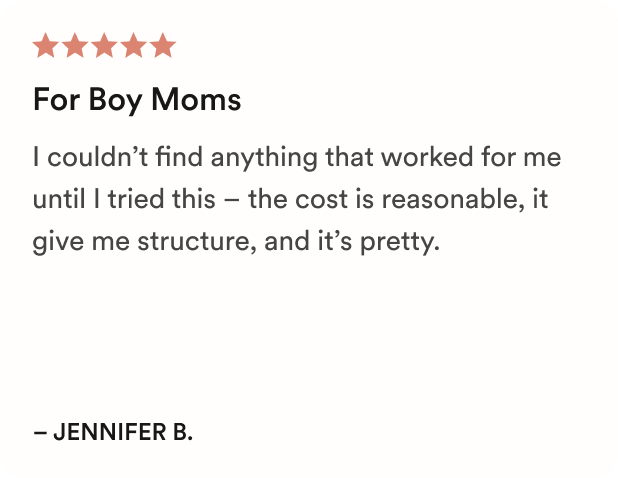Click the word "anything" in the review

click(264, 158)
